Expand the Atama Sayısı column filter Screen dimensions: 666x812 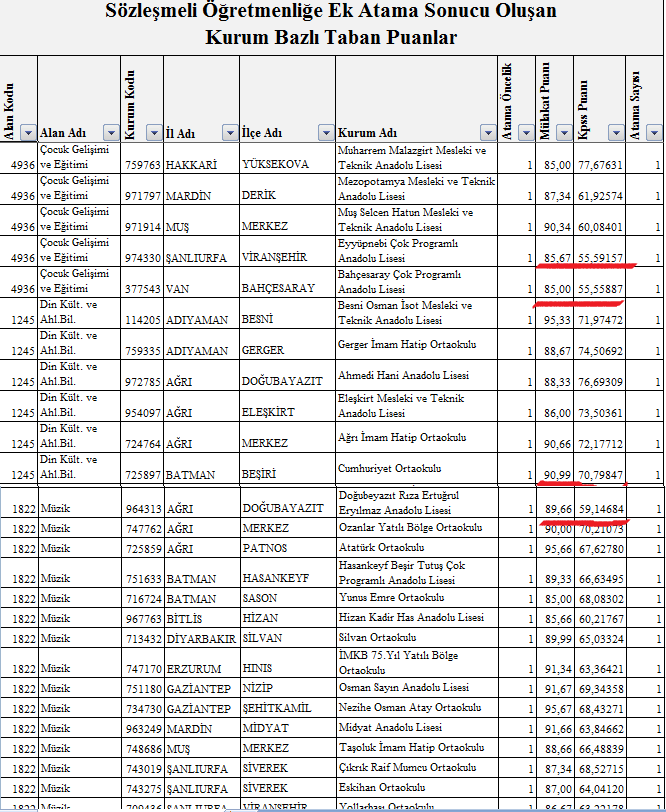(x=653, y=133)
